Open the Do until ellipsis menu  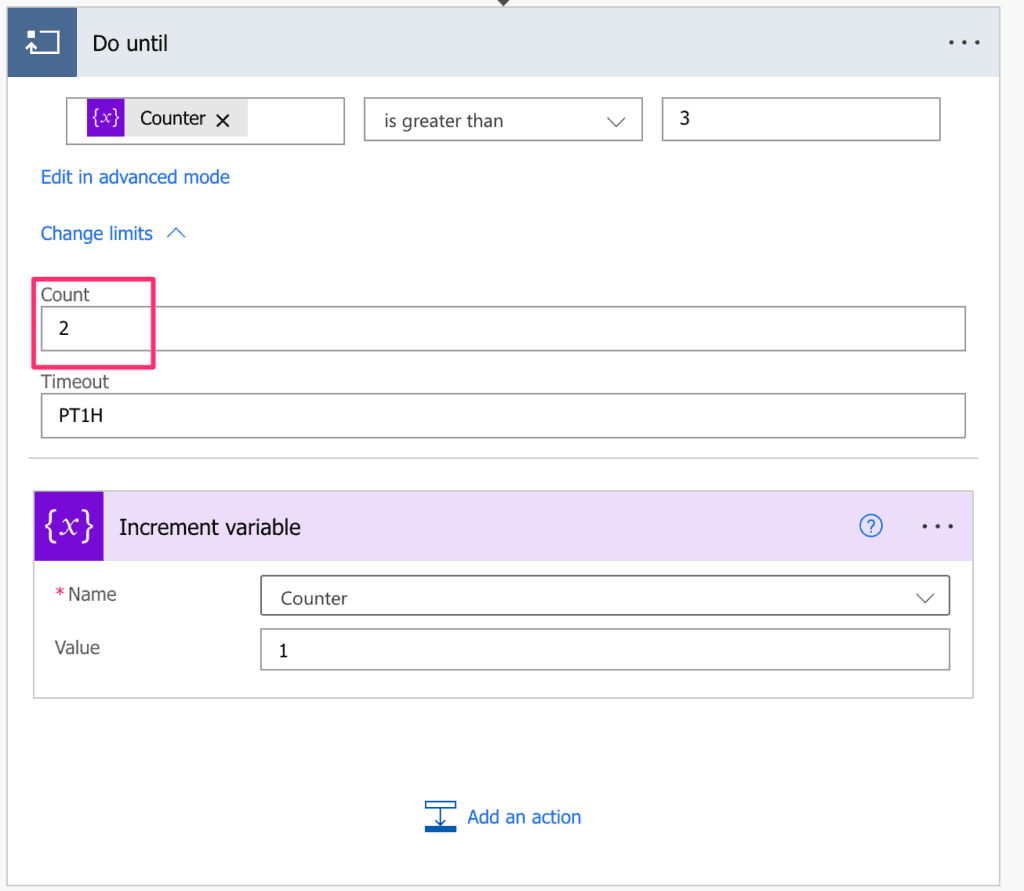click(x=964, y=42)
